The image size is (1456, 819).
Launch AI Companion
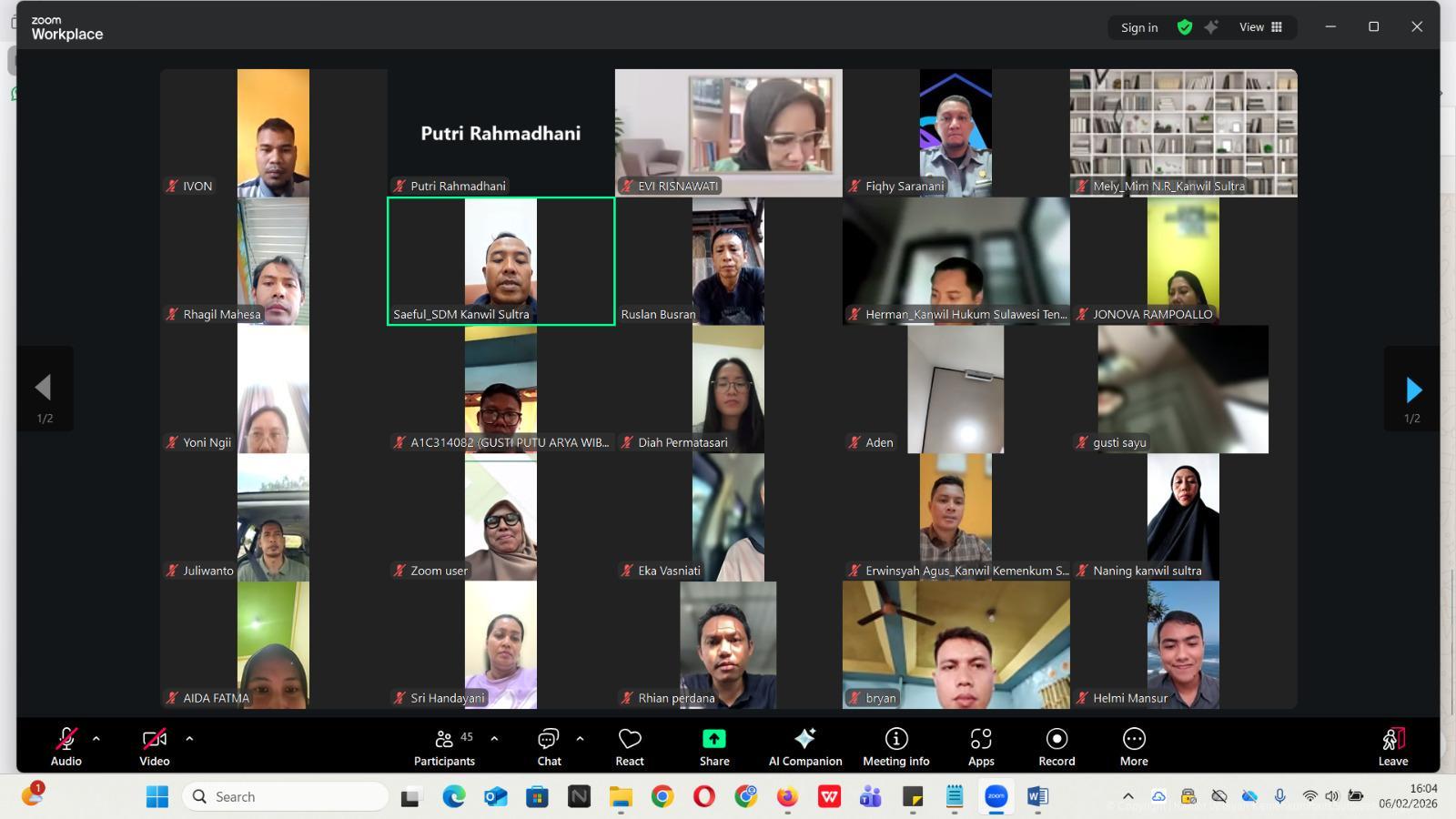point(804,747)
